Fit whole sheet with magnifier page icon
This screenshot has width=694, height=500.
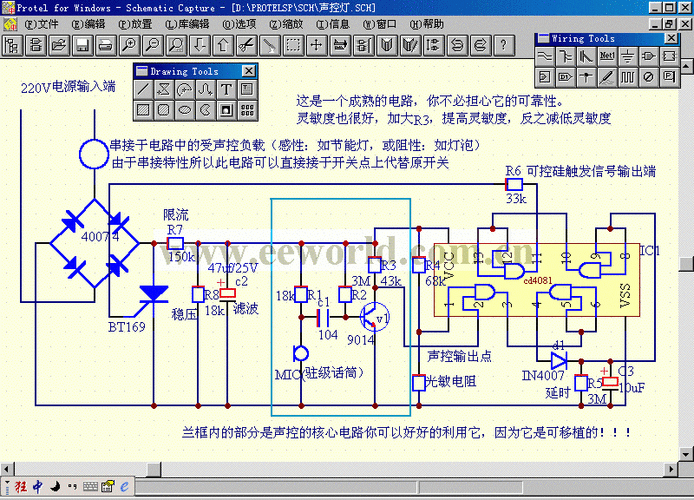[x=176, y=45]
